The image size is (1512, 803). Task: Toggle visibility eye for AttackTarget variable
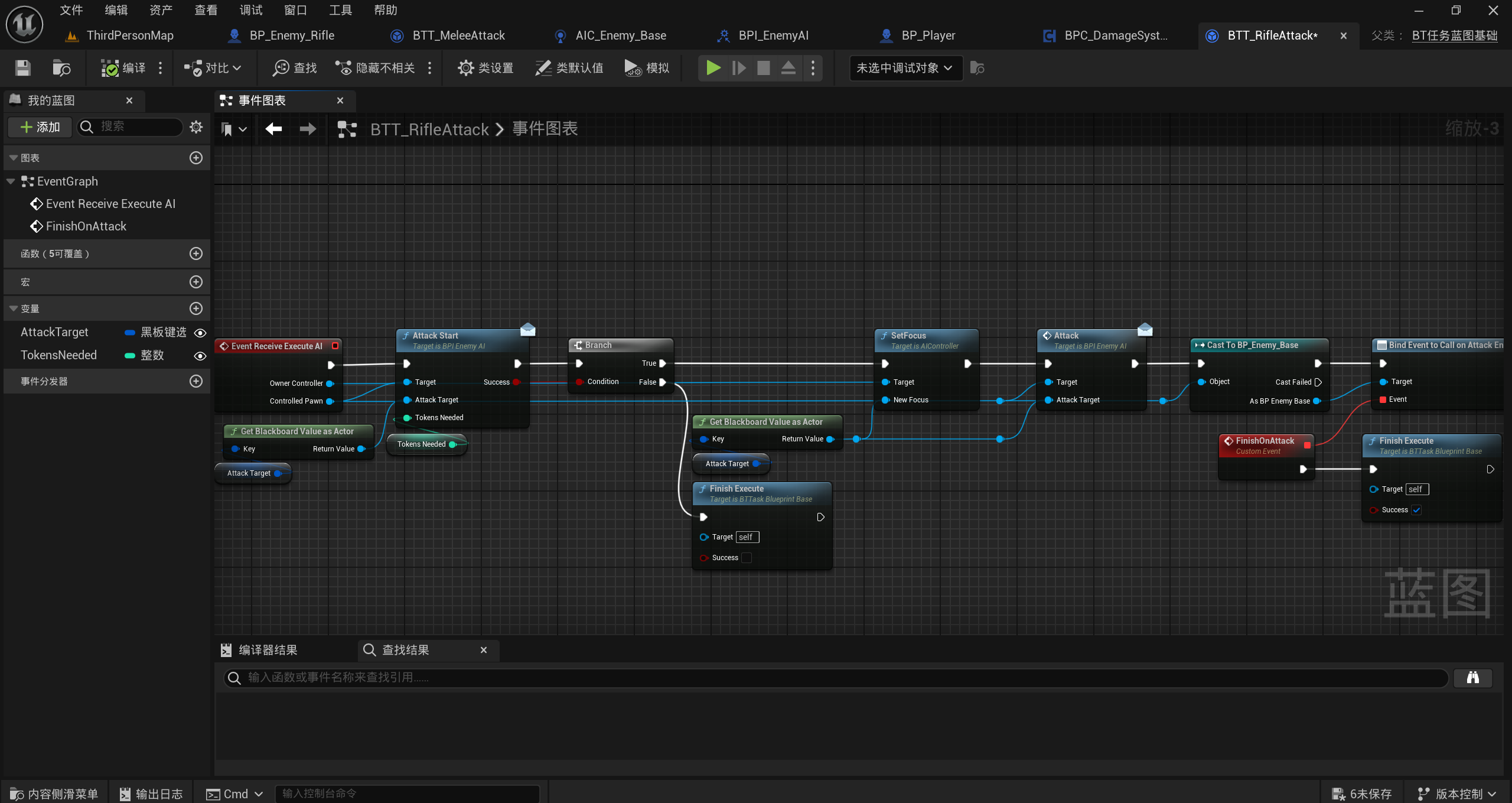200,333
